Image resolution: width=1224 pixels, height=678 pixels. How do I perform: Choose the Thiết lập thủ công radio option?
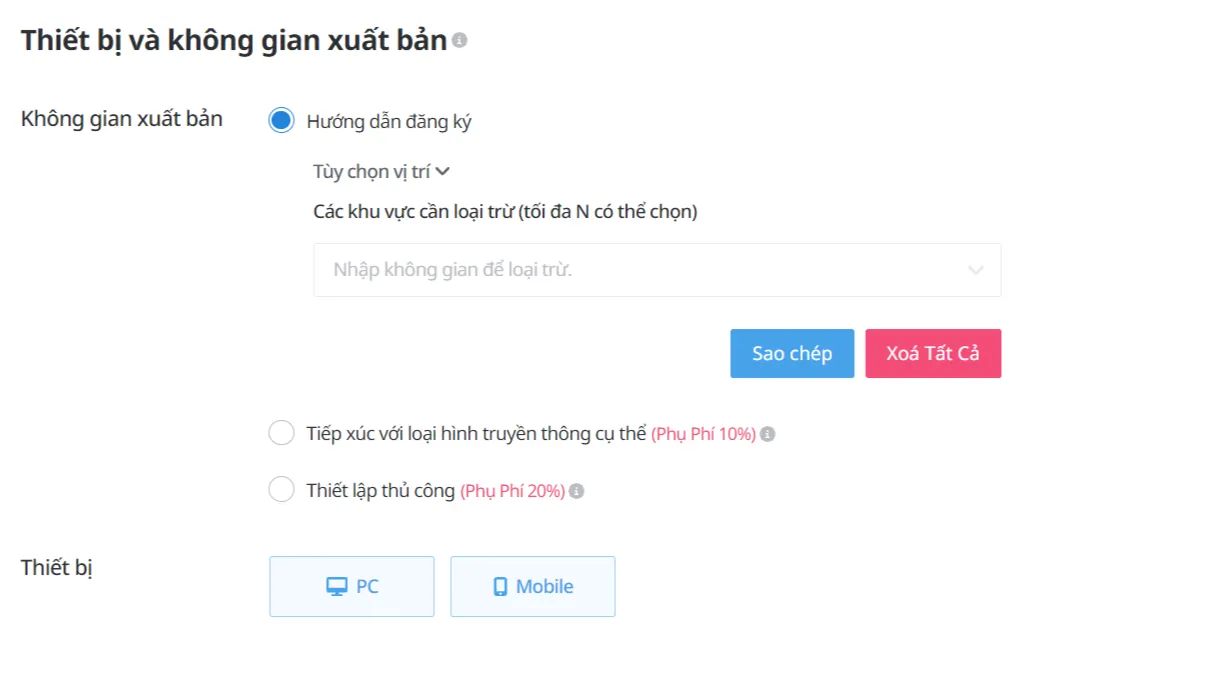[282, 490]
